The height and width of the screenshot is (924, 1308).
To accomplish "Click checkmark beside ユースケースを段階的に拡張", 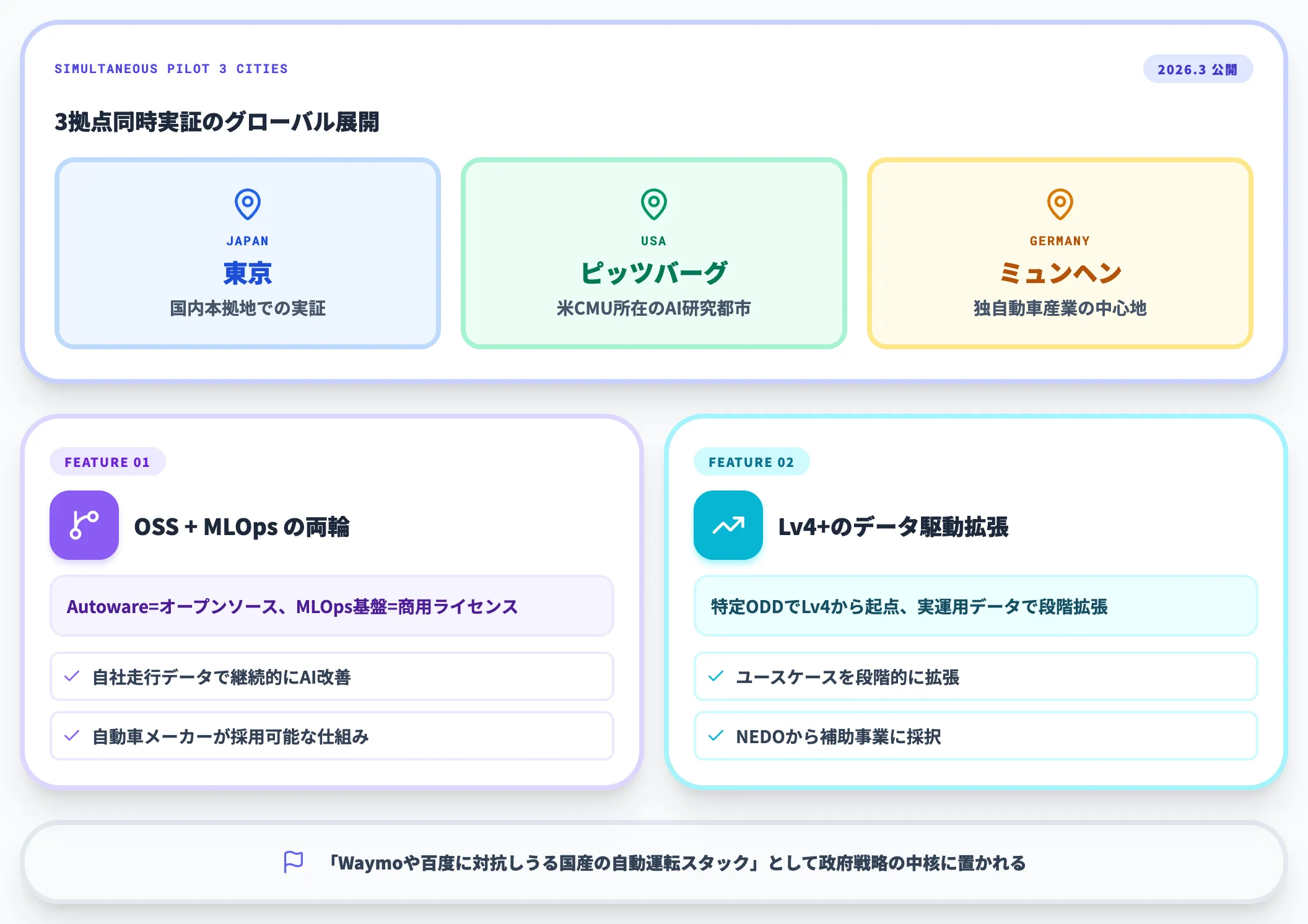I will pos(716,676).
